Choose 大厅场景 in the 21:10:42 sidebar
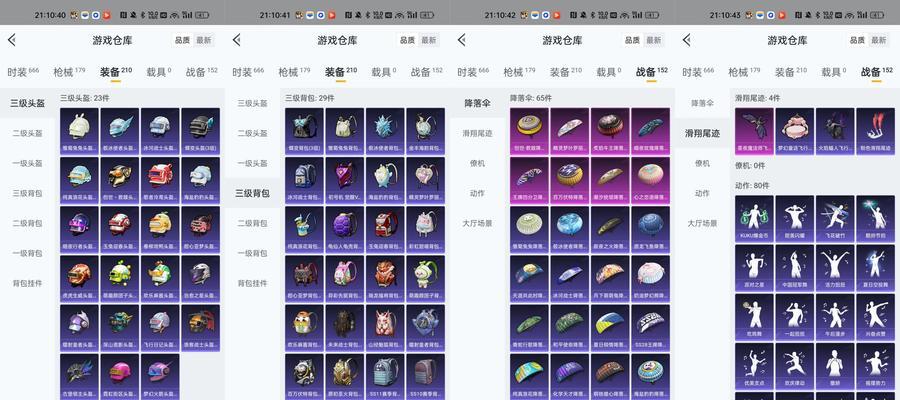Viewport: 900px width, 400px height. coord(478,223)
